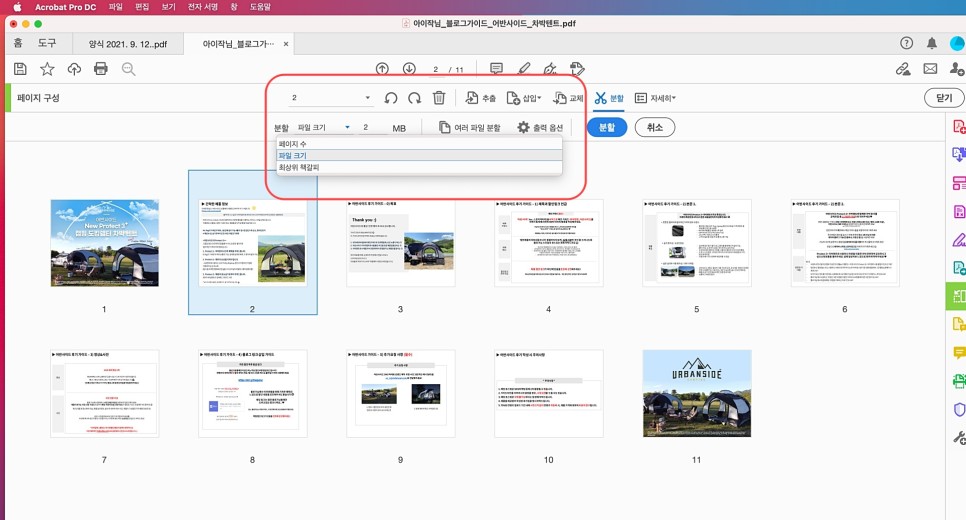Open the green Organize Pages sidebar tool
Screen dimensions: 966x520
[958, 296]
